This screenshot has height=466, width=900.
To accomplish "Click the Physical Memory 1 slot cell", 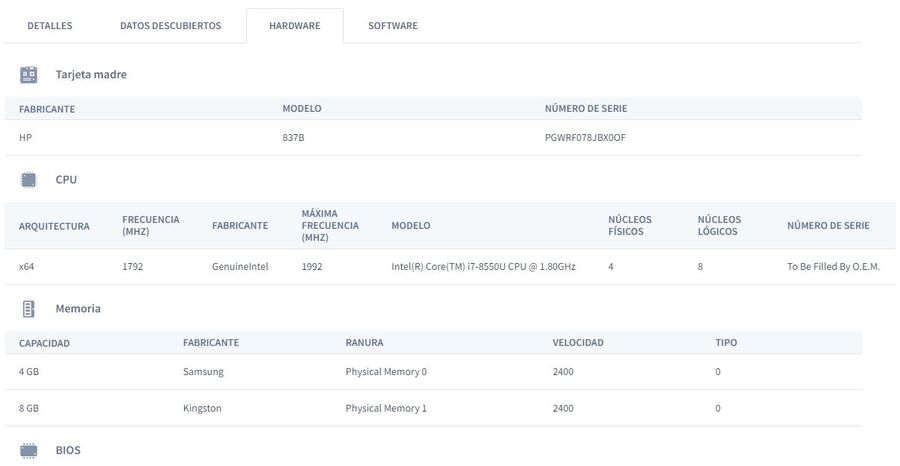I will (x=386, y=409).
